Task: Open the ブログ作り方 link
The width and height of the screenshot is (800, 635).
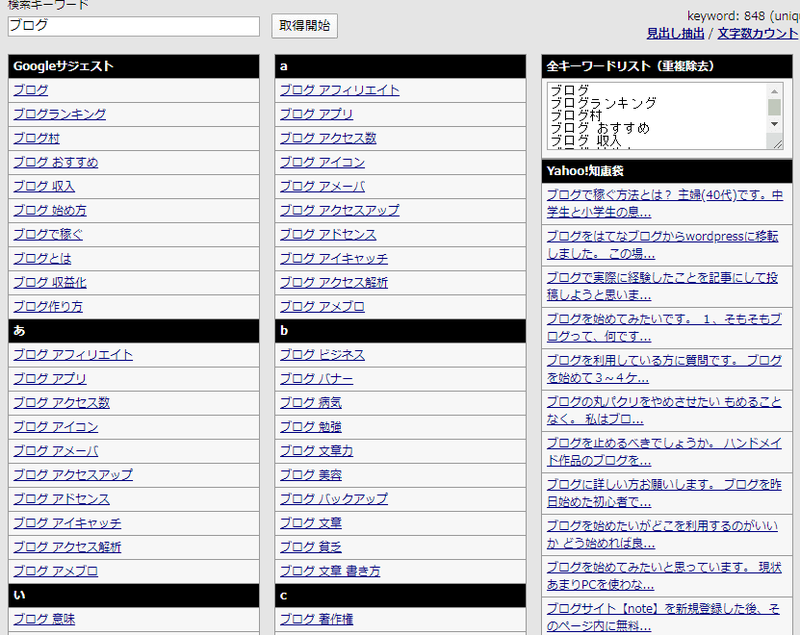Action: tap(48, 307)
